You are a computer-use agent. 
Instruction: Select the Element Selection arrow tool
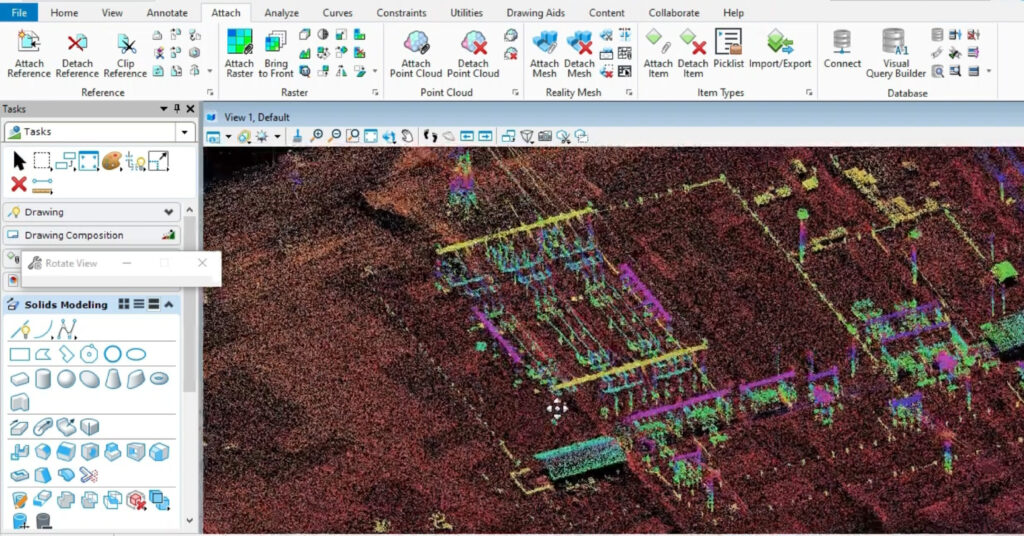tap(19, 161)
